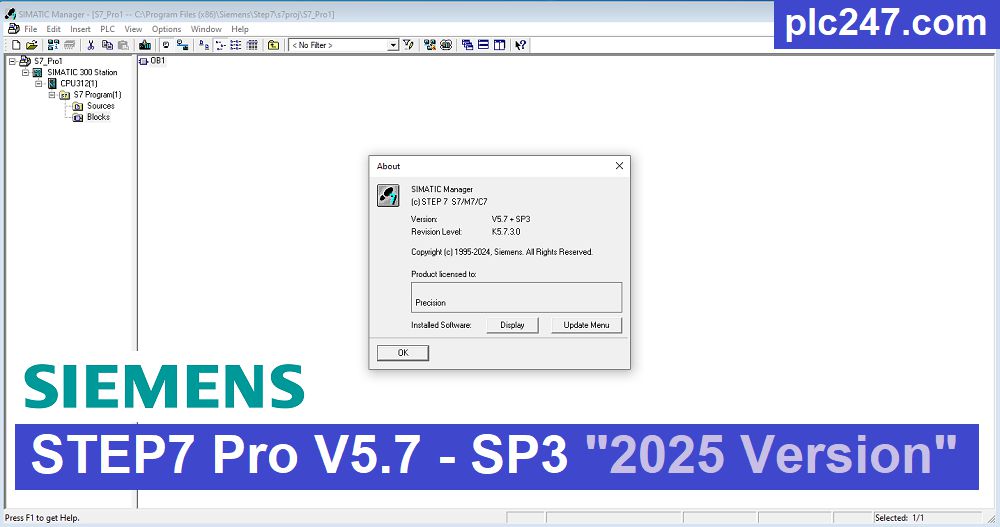Click the revision value 'K5.7.3.0'
Screen dimensions: 1000x527
pyautogui.click(x=506, y=232)
